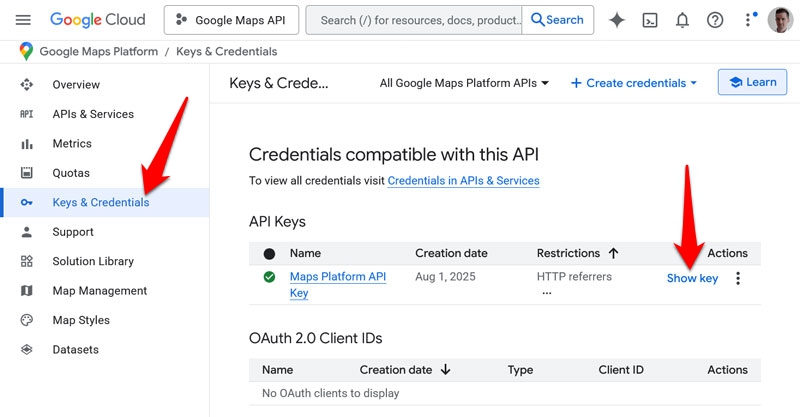Click the Aug 1, 2025 creation date cell
Screen dimensions: 800x417
445,277
